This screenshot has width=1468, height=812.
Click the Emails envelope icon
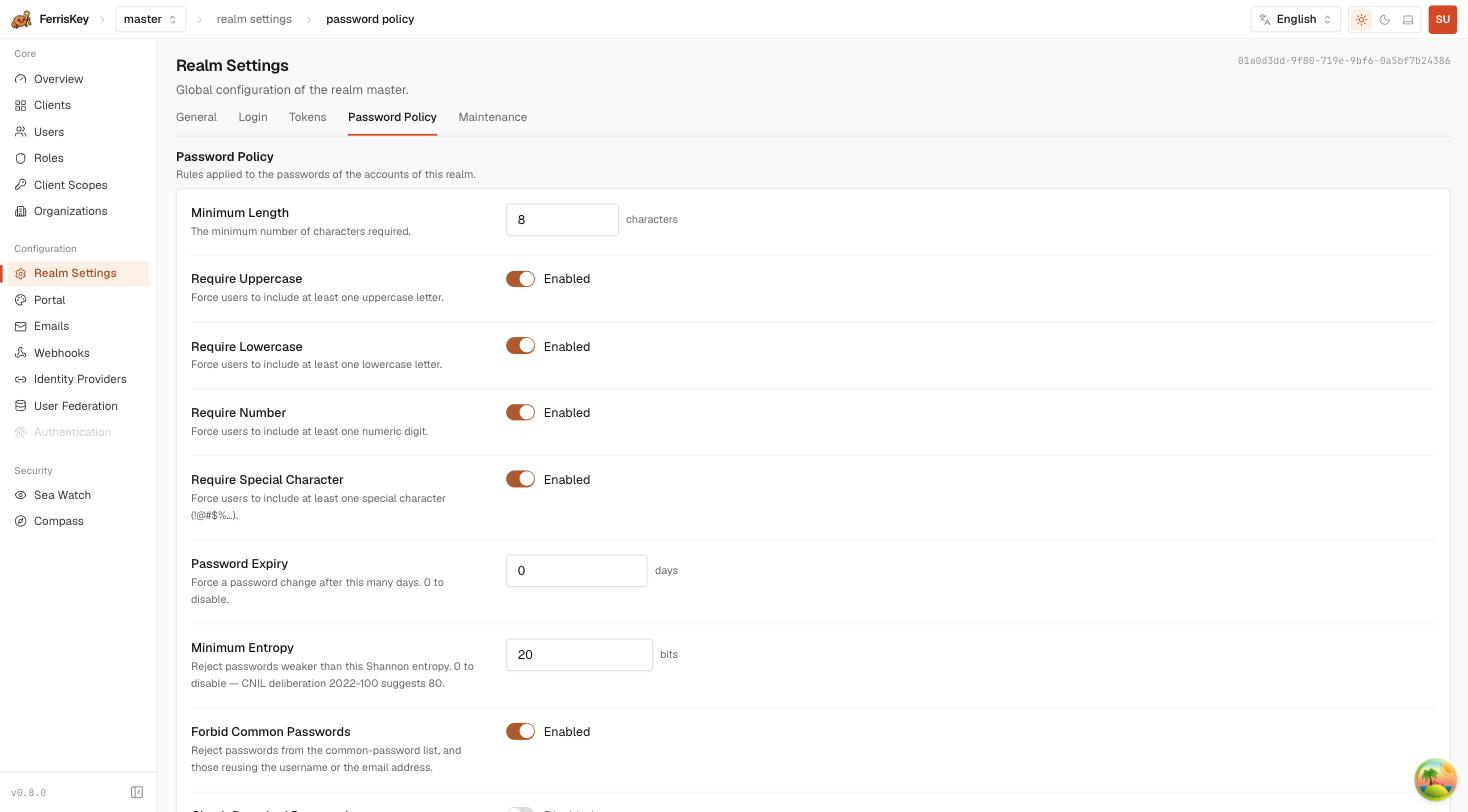pos(21,326)
